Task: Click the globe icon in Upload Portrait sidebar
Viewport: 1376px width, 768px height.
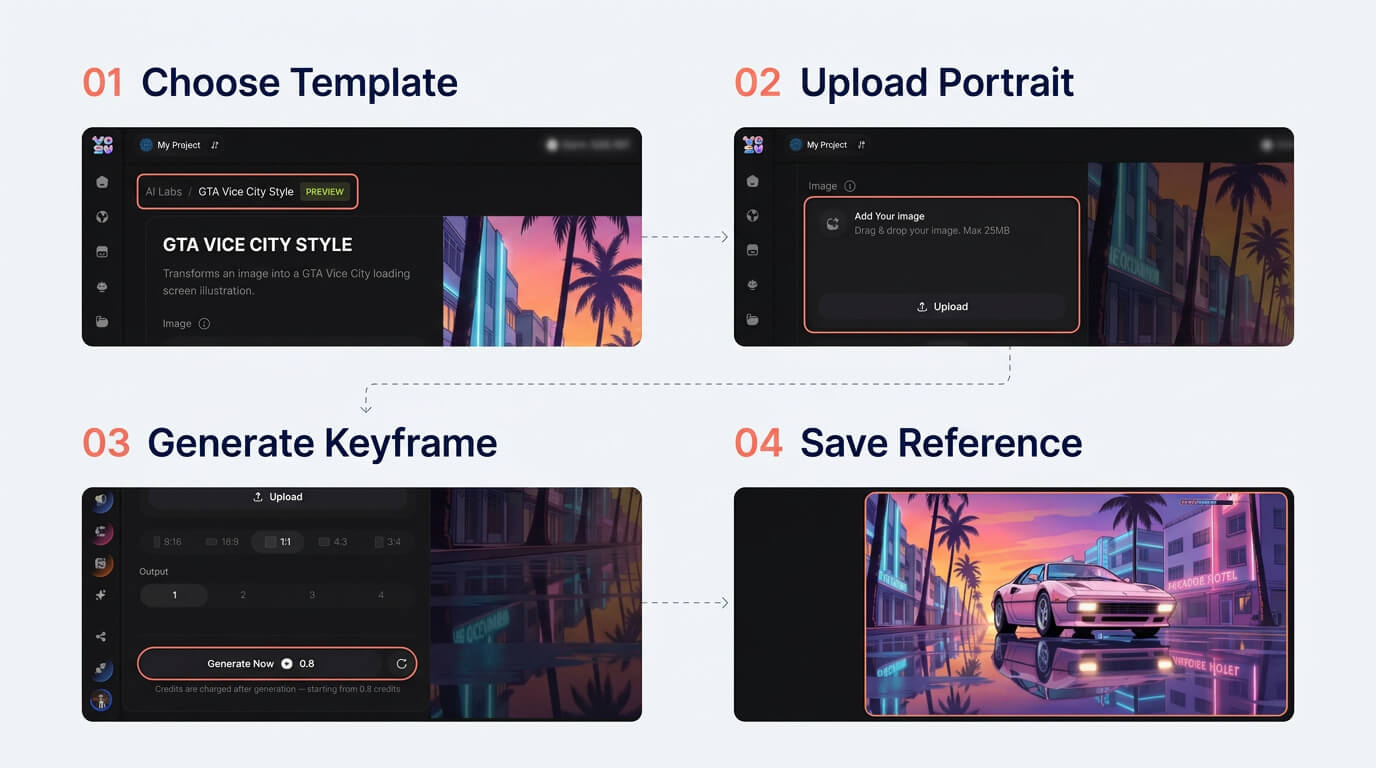Action: (x=753, y=215)
